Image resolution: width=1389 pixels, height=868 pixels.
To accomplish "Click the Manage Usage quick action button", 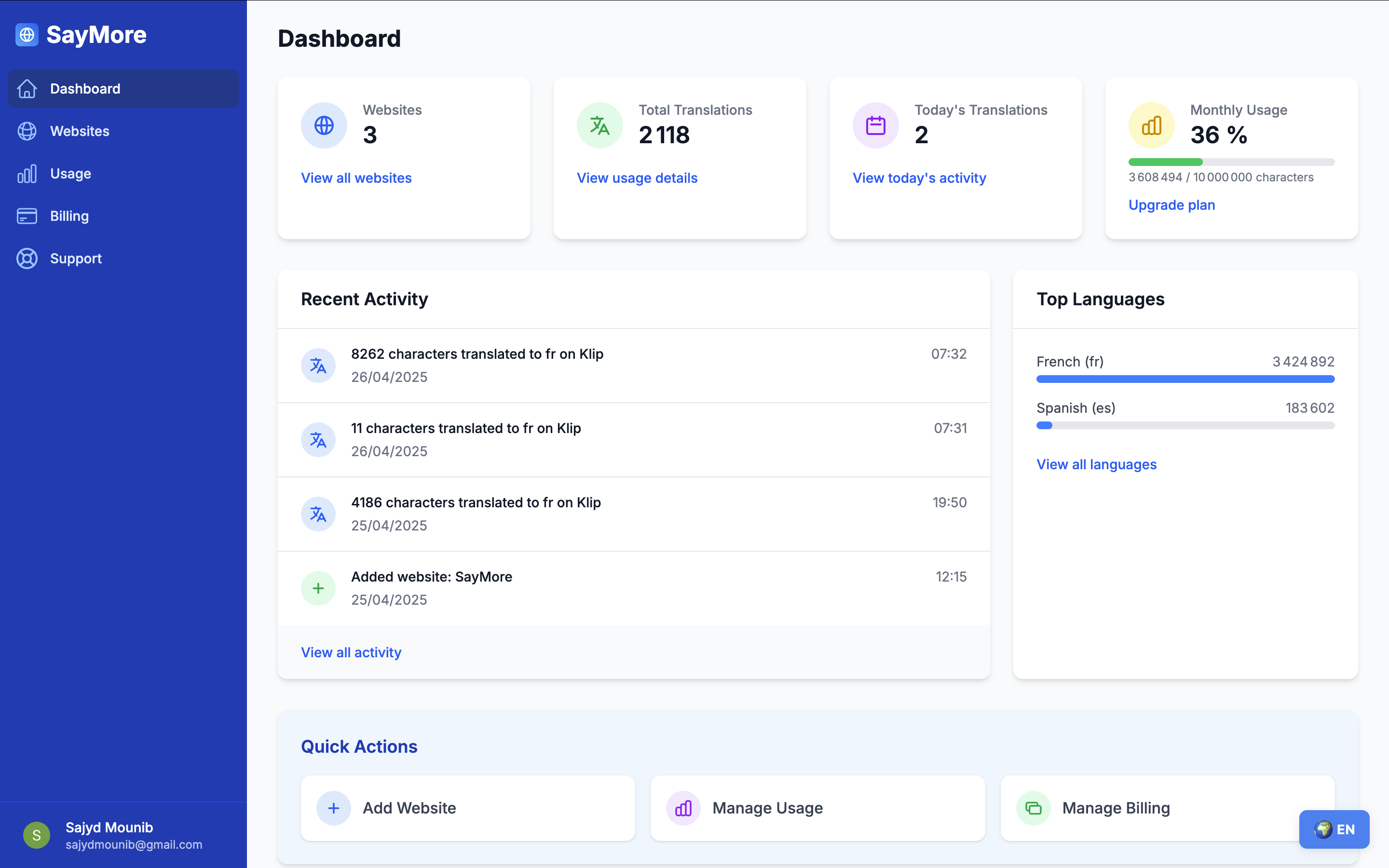I will click(817, 808).
